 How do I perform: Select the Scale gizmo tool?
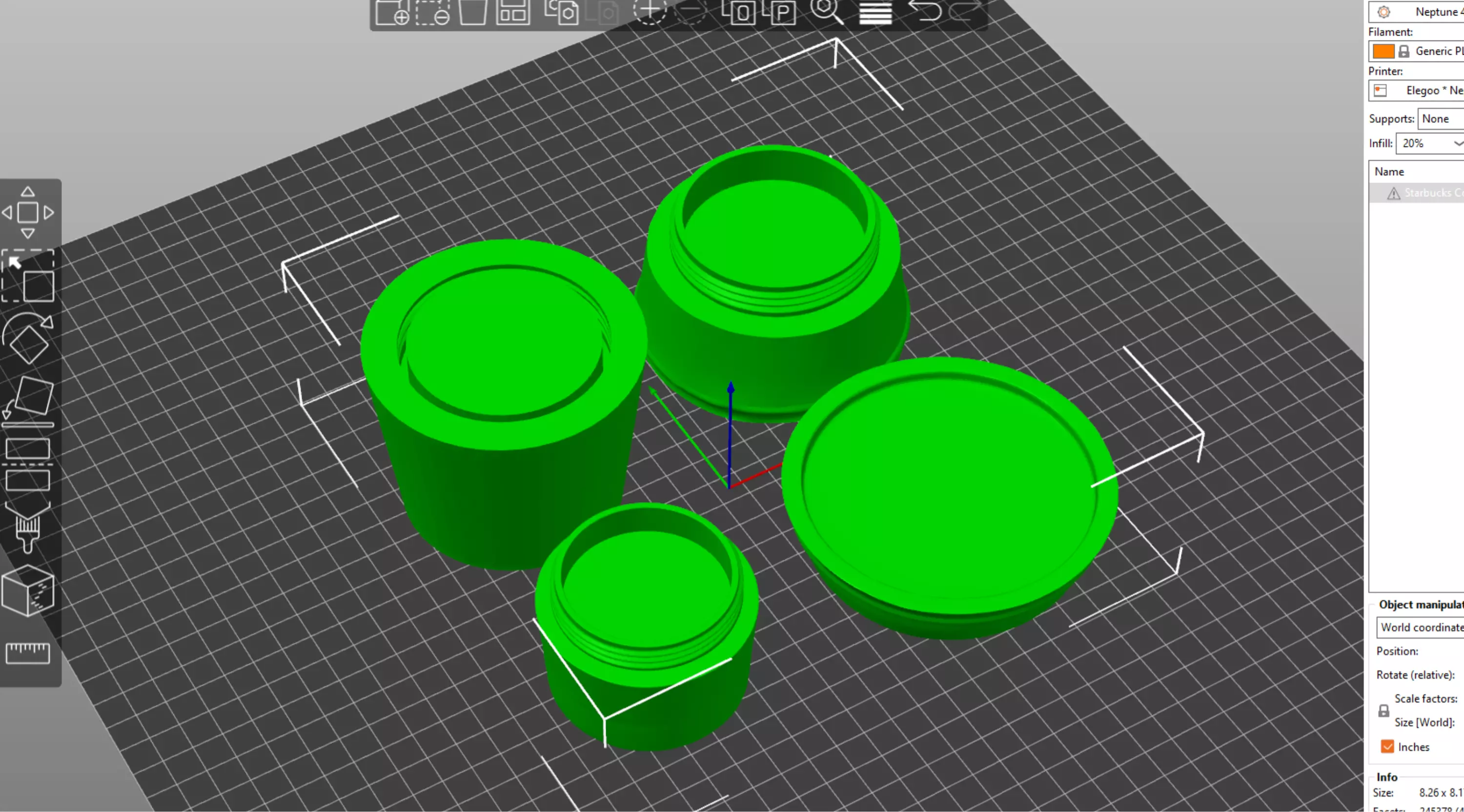pos(27,276)
